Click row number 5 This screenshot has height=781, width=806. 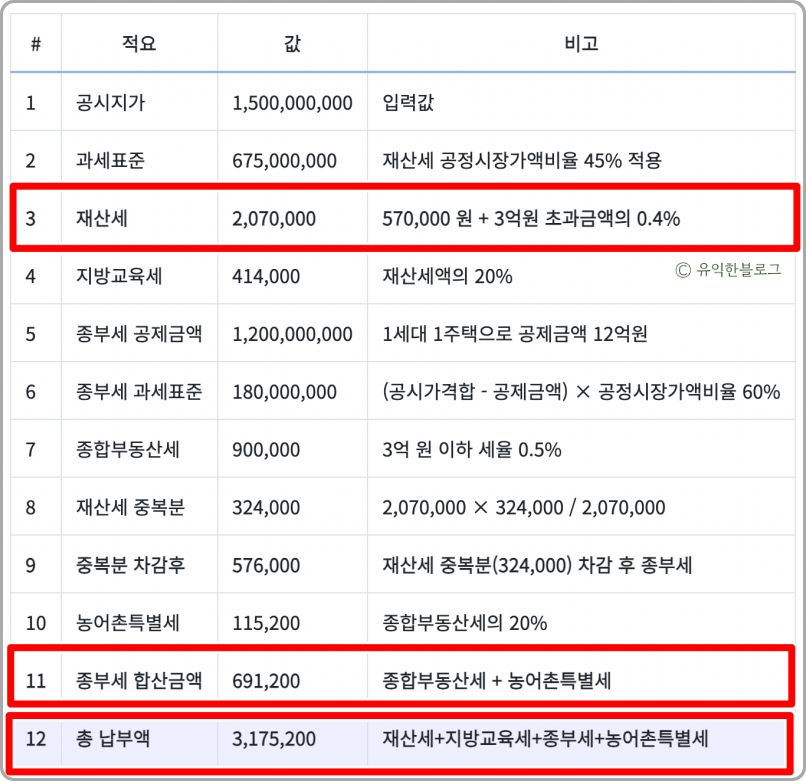[x=31, y=334]
